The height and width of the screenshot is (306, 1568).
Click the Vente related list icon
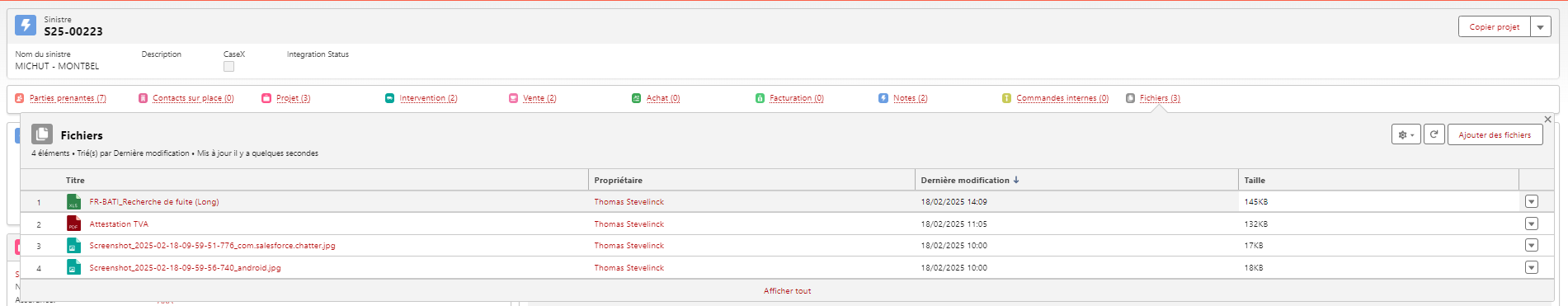[513, 98]
